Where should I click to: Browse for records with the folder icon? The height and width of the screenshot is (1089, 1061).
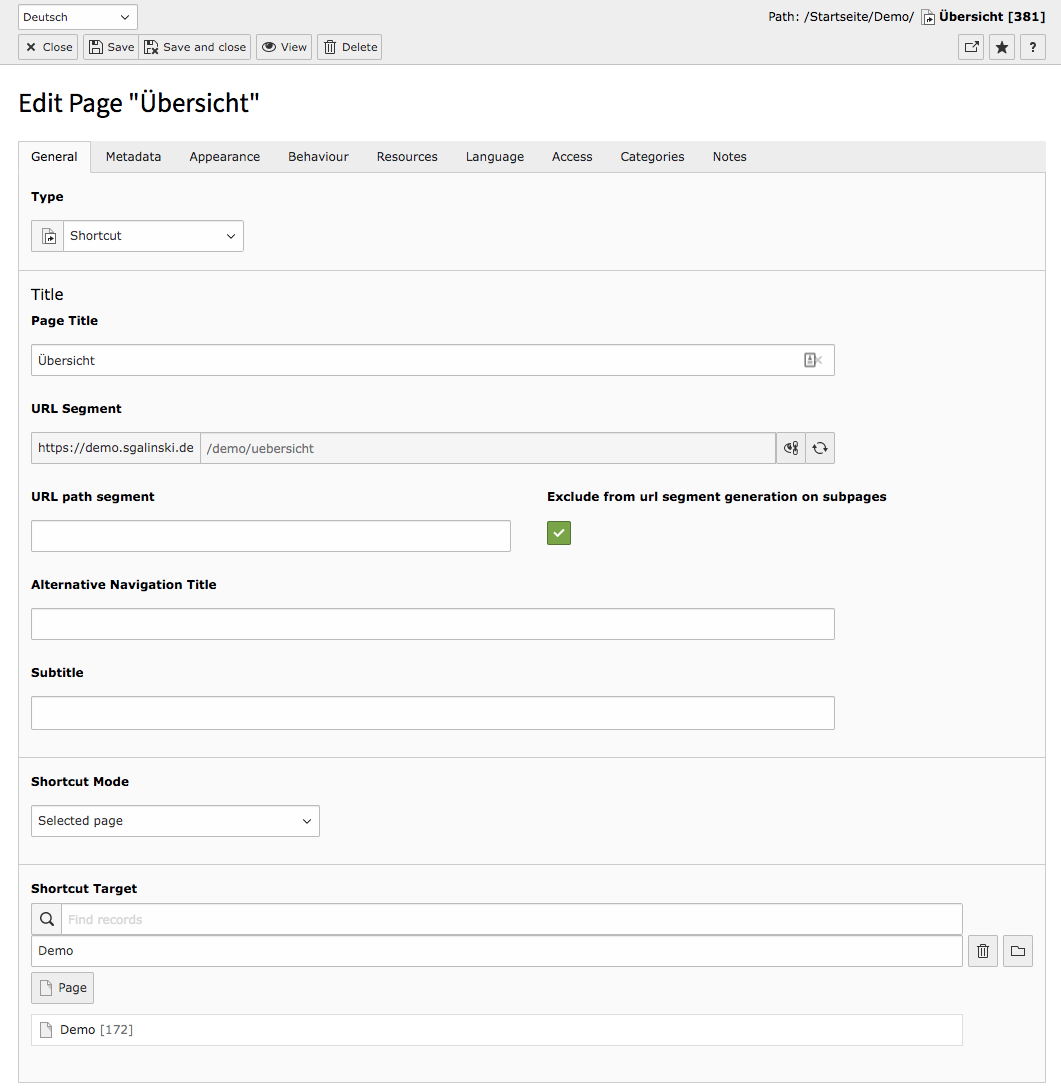(x=1017, y=950)
